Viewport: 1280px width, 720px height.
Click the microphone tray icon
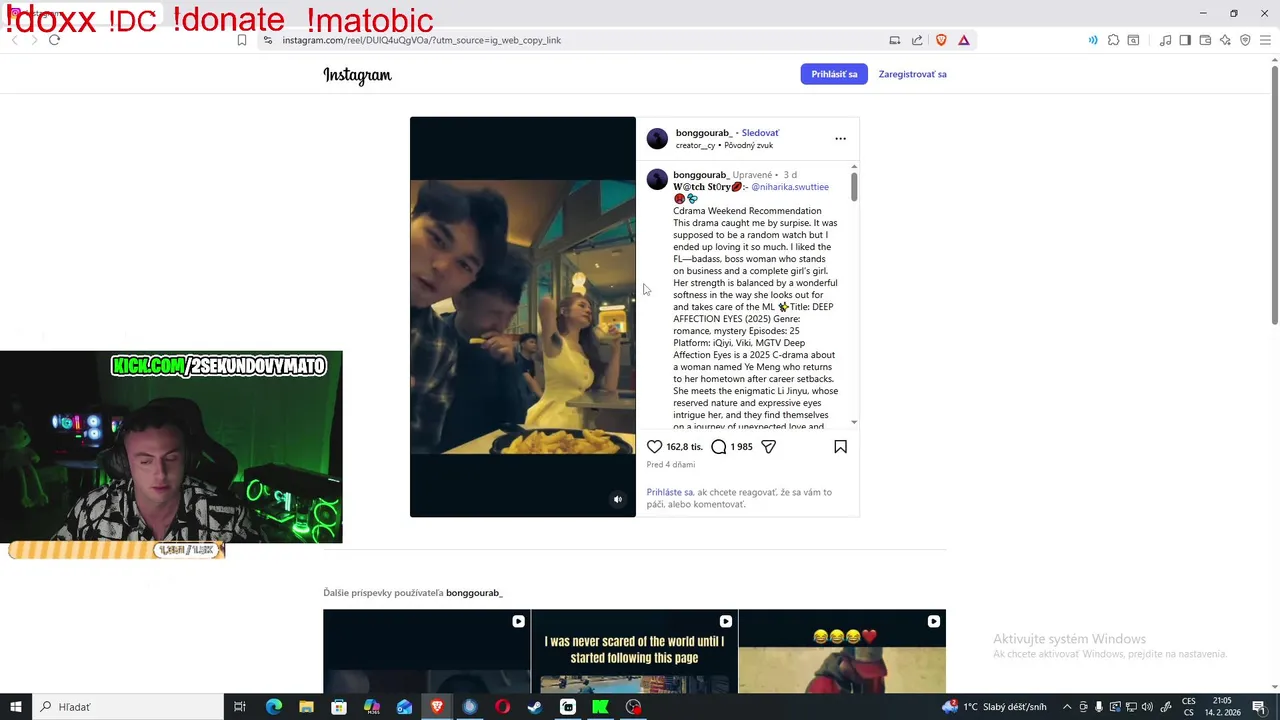click(1098, 707)
